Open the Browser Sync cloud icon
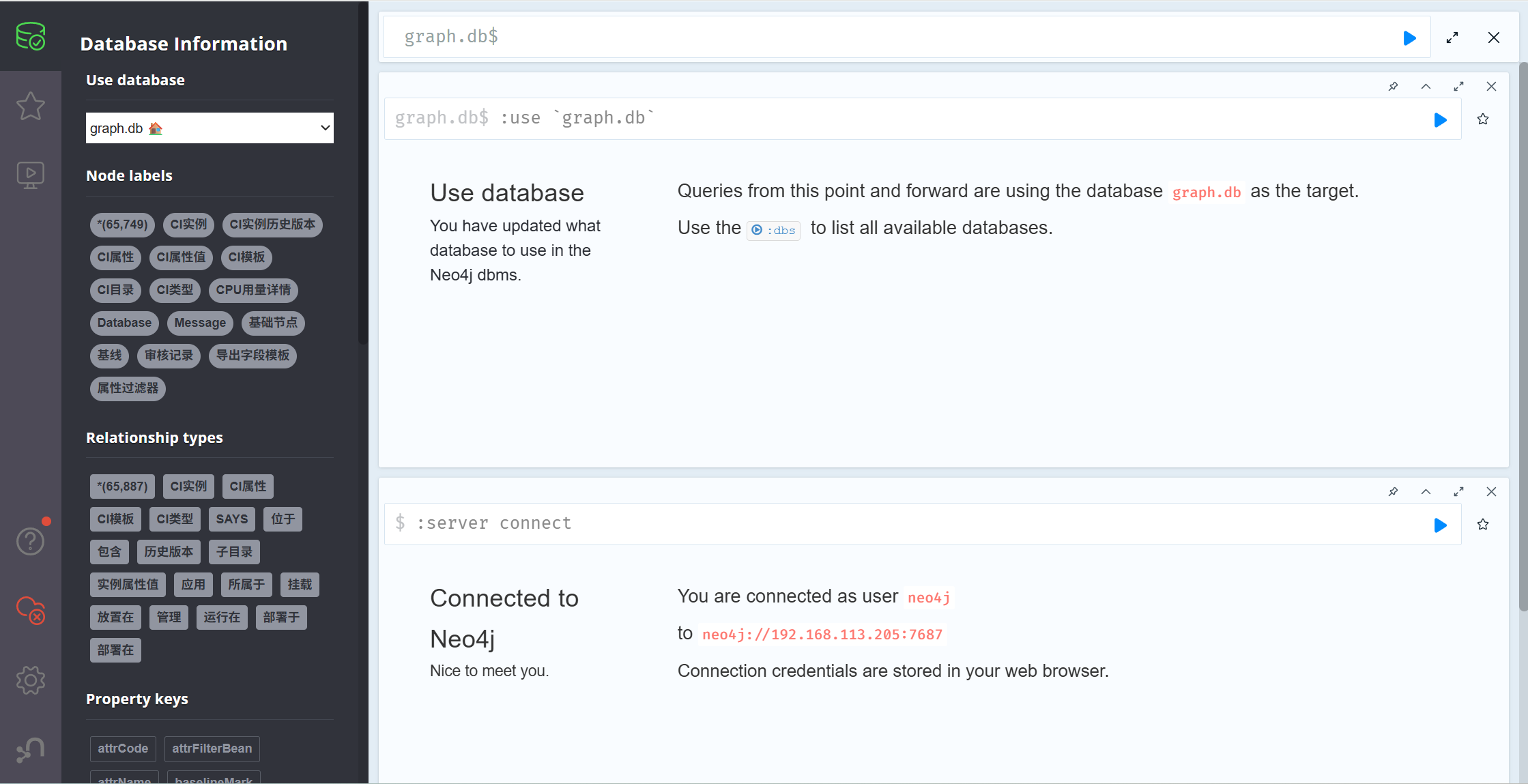Screen dimensions: 1528x784 [30, 611]
